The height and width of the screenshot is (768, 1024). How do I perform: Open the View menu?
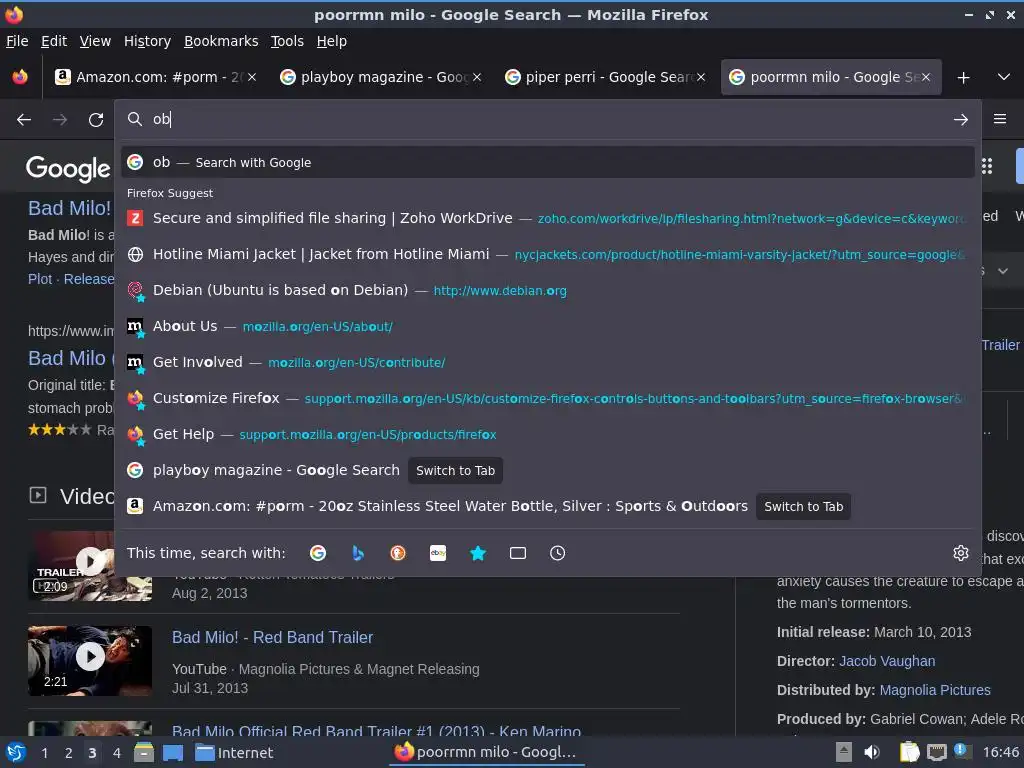click(95, 41)
